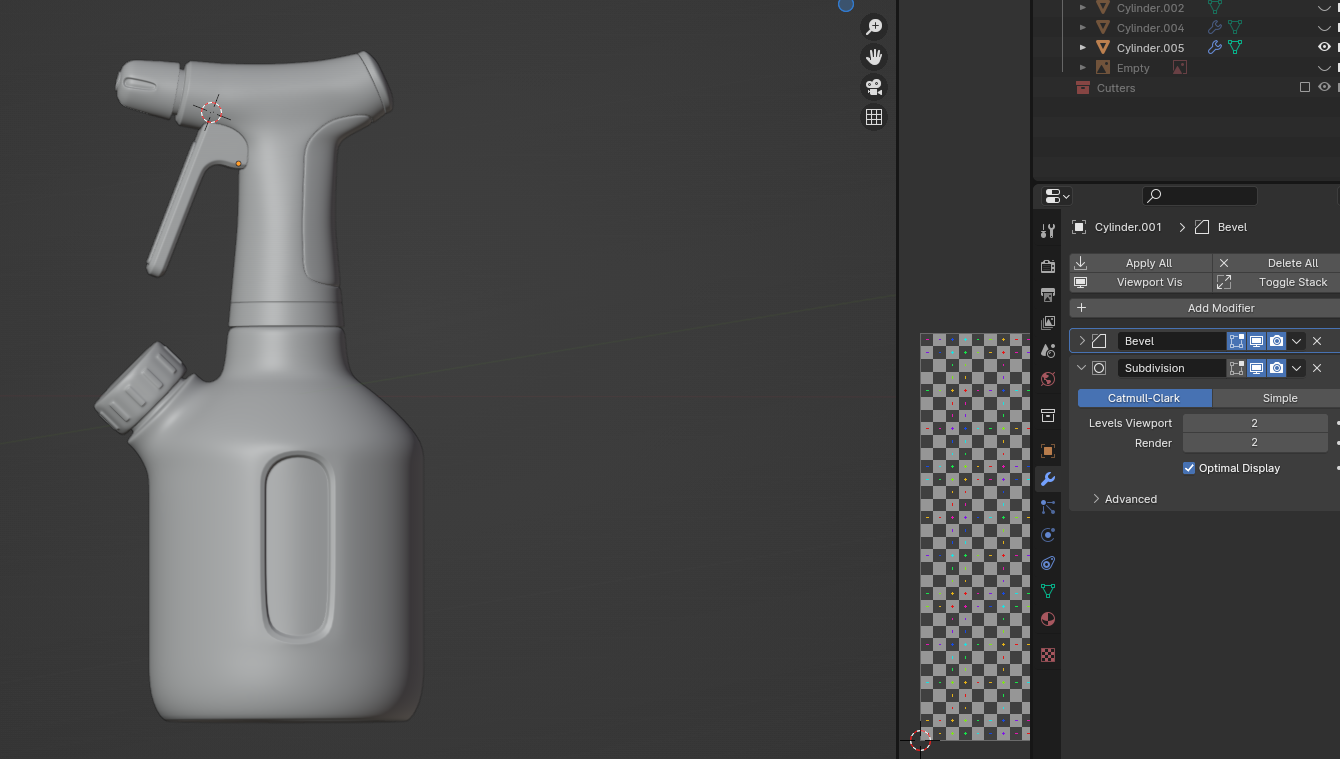Expand the Empty object tree item

click(1083, 68)
